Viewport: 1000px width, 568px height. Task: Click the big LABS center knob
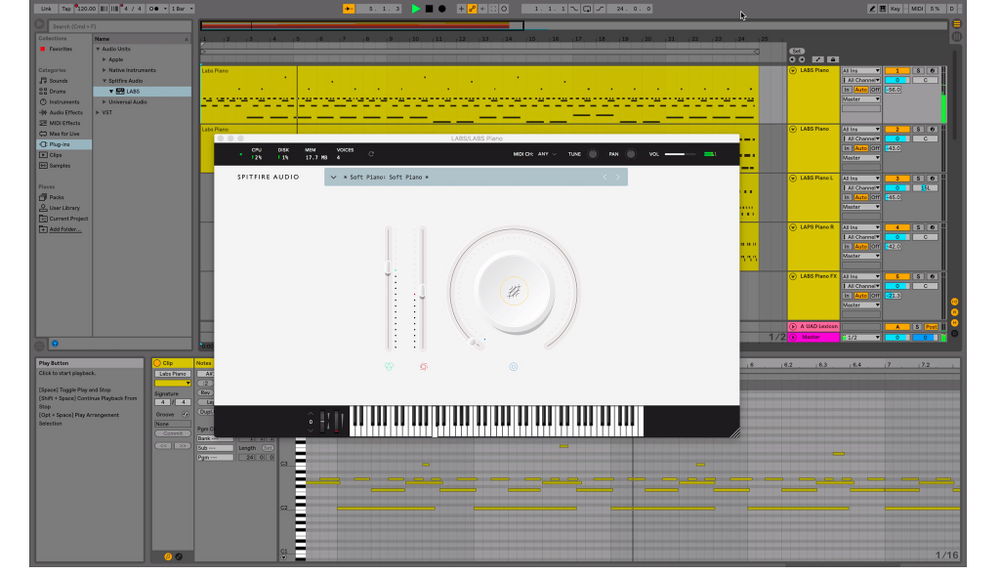[x=513, y=292]
